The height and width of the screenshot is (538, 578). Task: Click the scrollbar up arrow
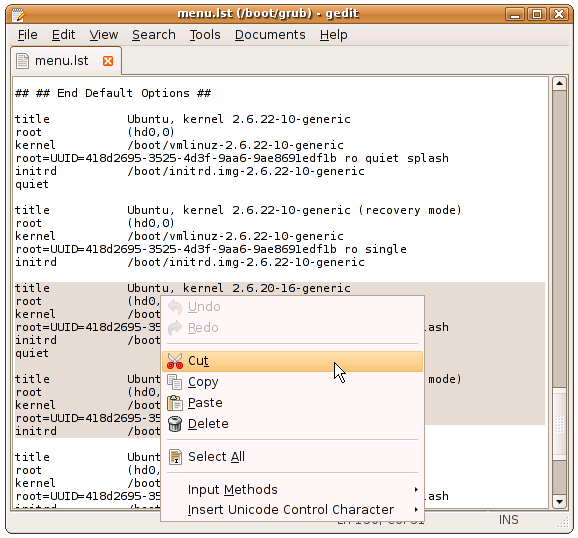pos(559,84)
